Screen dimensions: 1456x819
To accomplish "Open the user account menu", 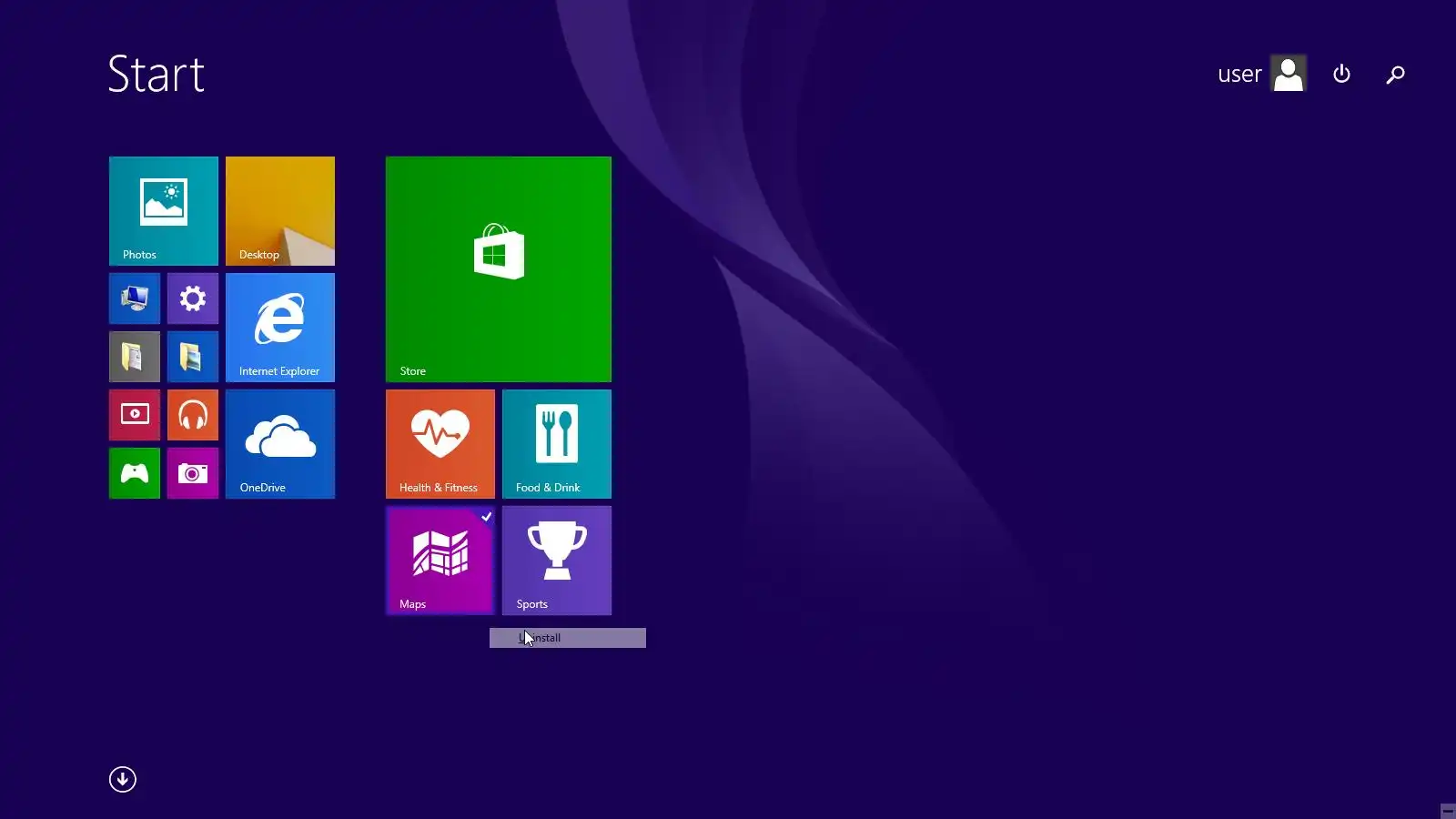I will pyautogui.click(x=1262, y=74).
